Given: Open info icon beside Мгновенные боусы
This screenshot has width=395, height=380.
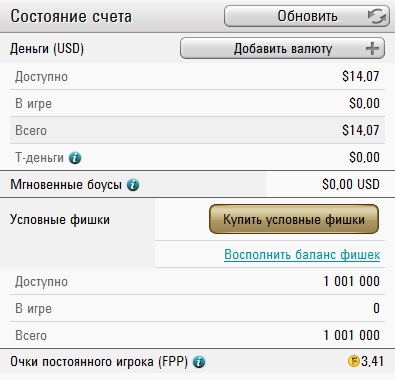Looking at the screenshot, I should (x=133, y=184).
